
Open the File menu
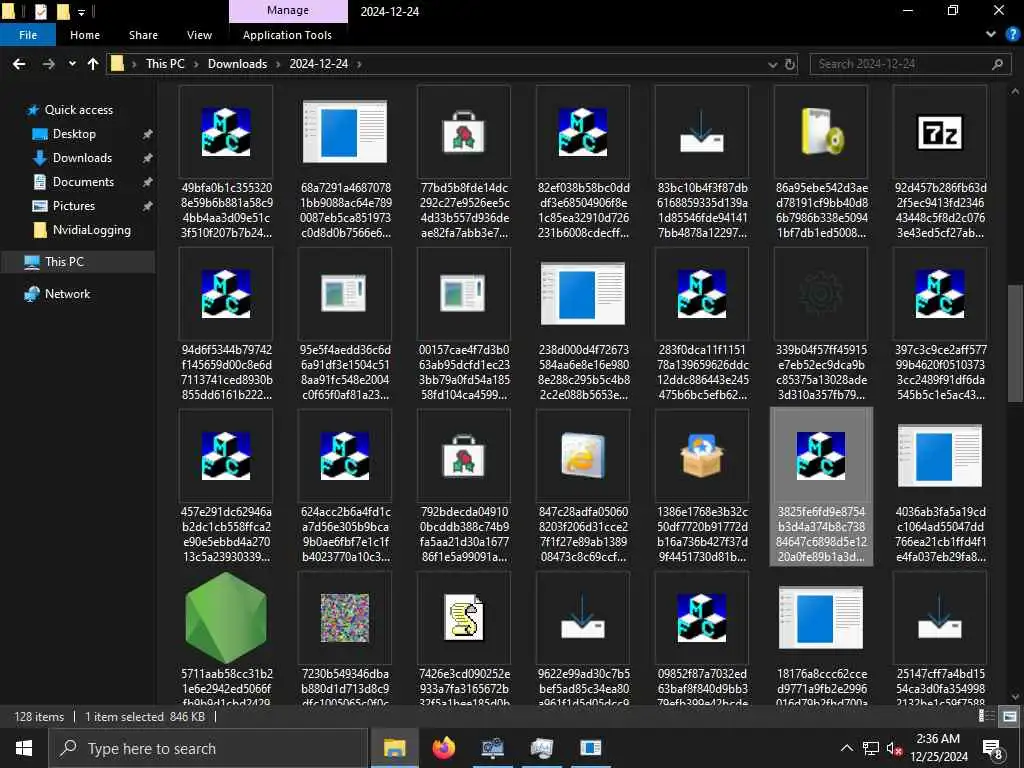pyautogui.click(x=28, y=35)
